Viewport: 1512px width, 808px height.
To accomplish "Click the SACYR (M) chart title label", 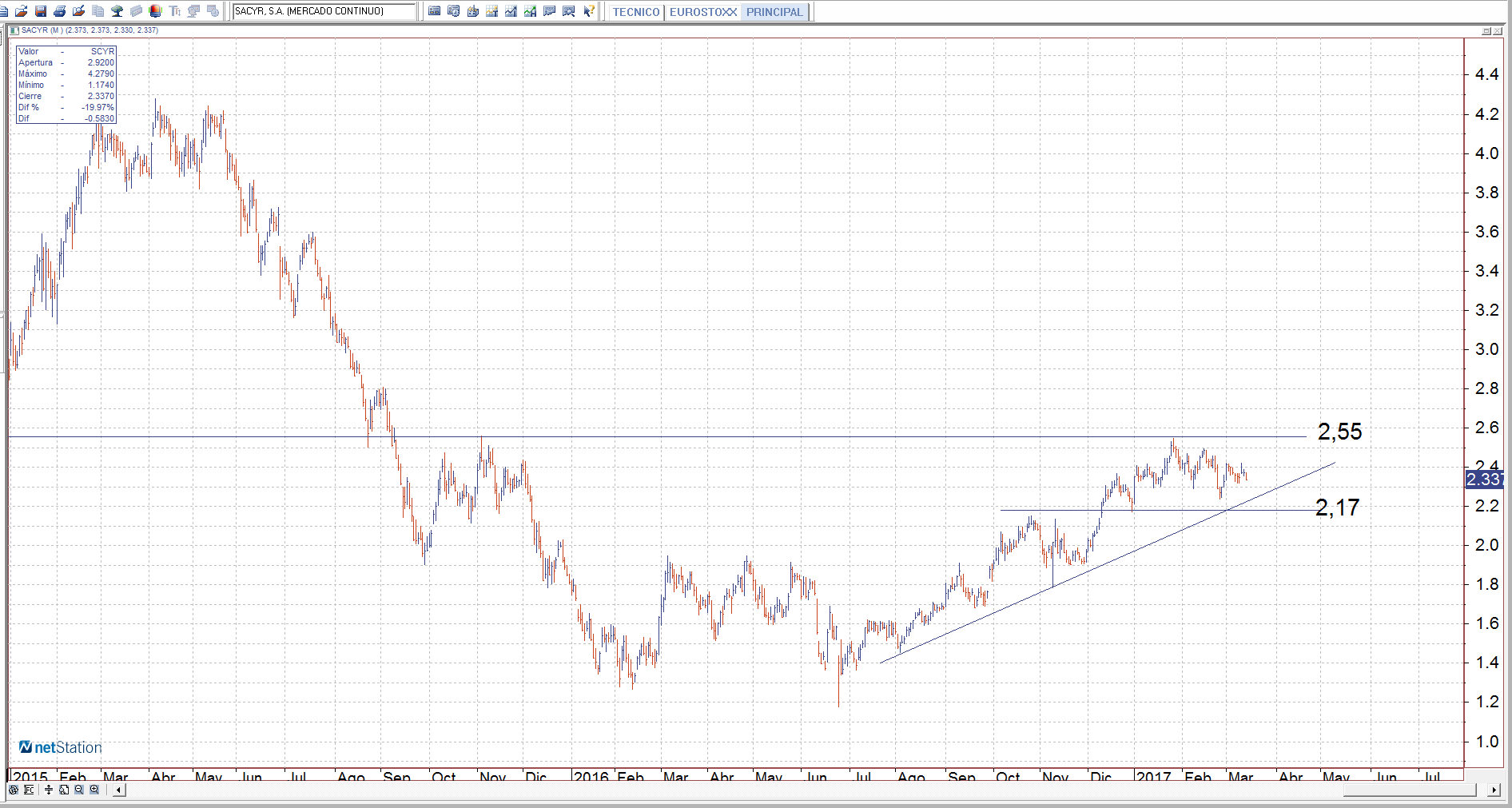I will point(90,30).
